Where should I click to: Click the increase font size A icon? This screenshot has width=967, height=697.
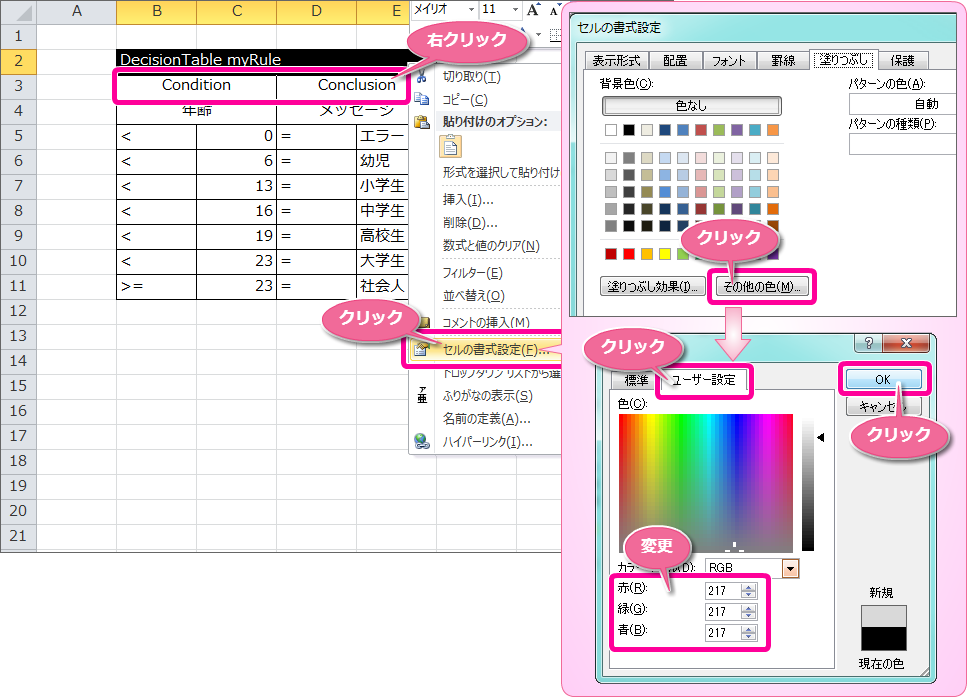(533, 10)
